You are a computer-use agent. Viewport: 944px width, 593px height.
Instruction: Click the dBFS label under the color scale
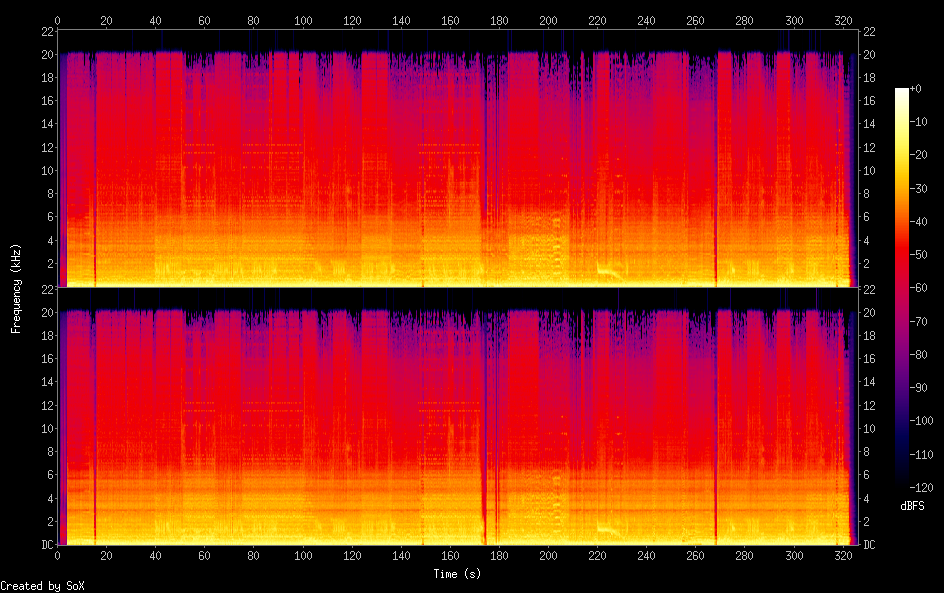click(911, 506)
